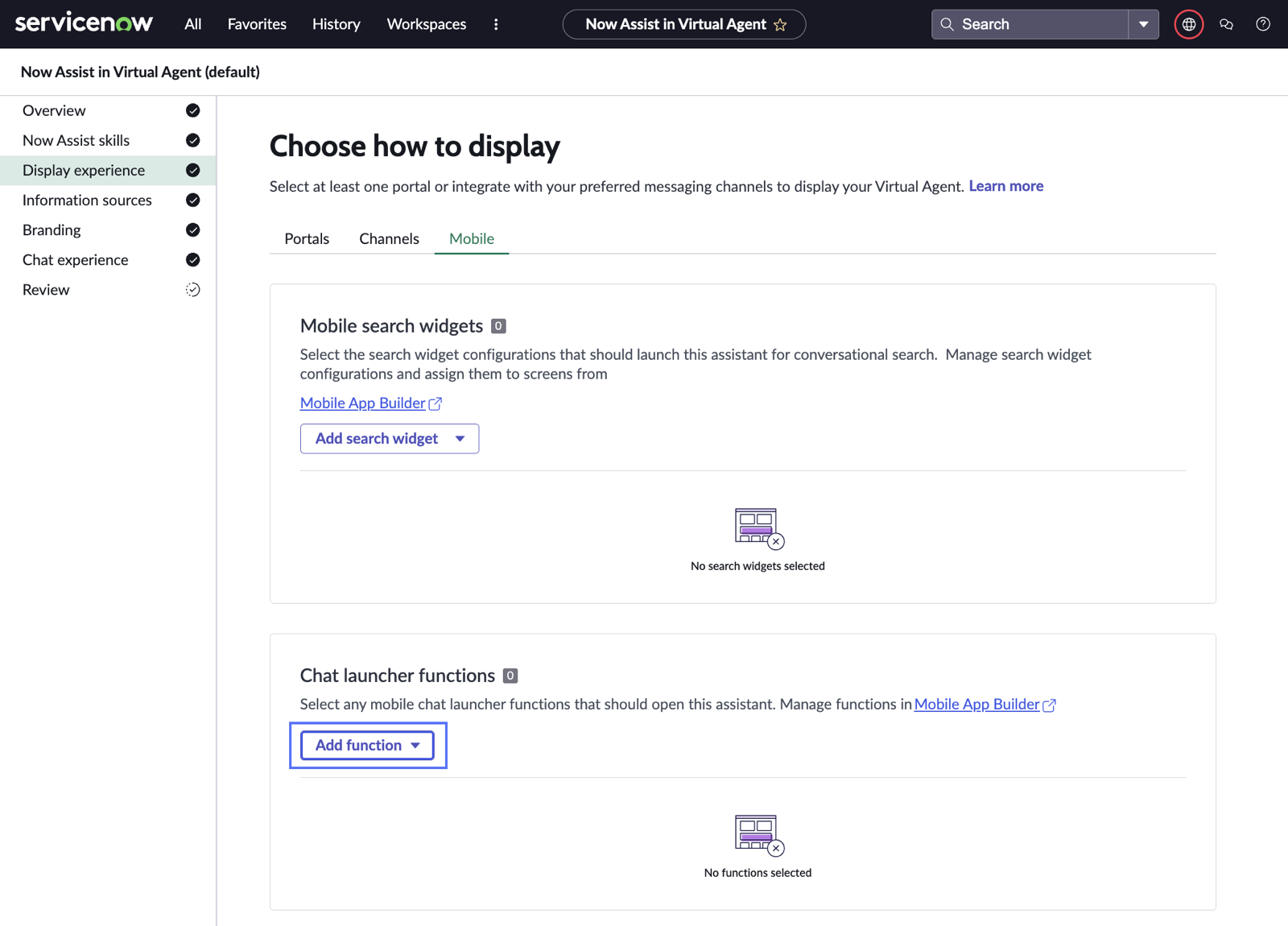Open the more options kebab menu
This screenshot has width=1288, height=926.
(496, 24)
